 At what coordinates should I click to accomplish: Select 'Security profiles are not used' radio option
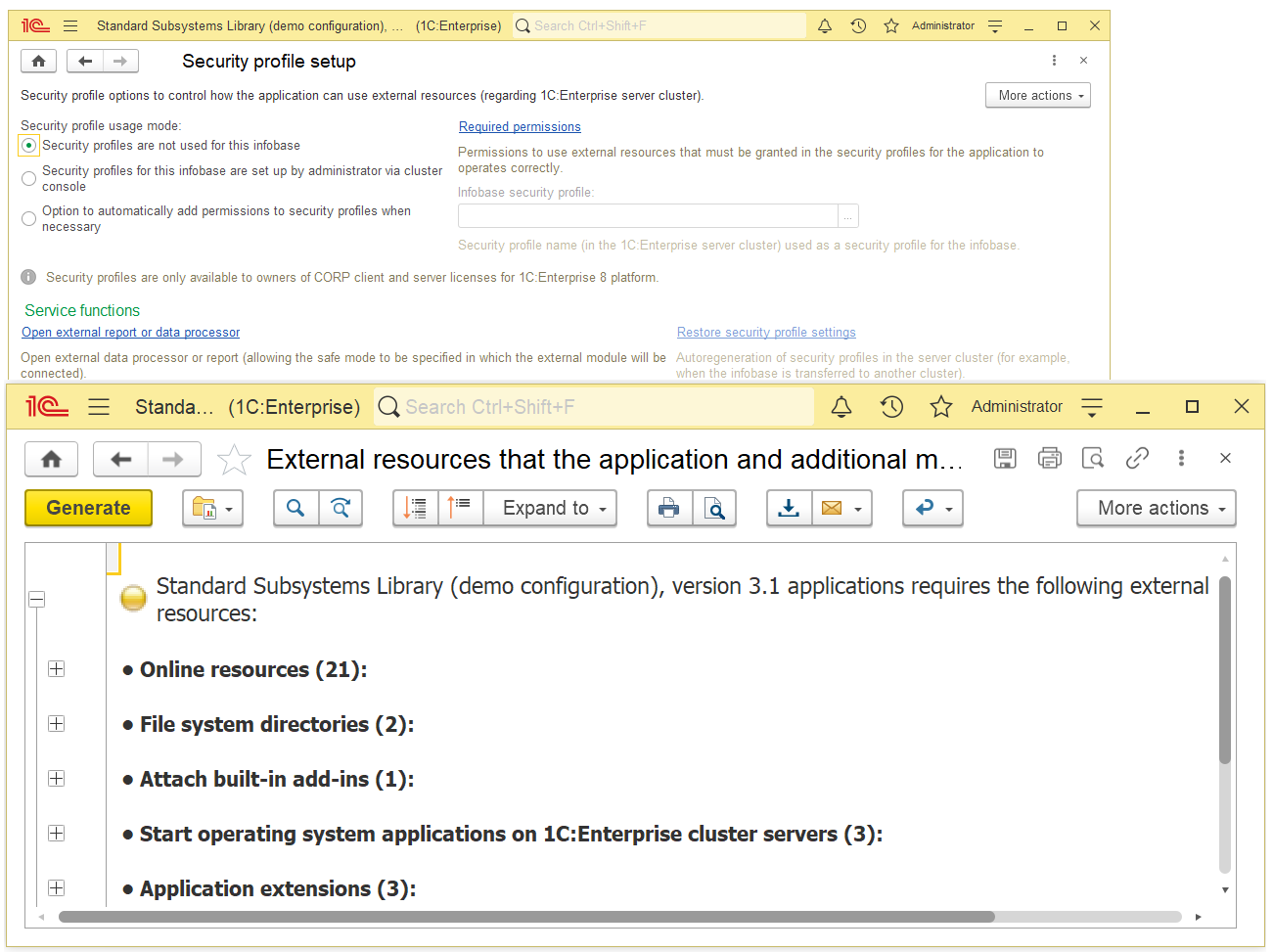[29, 146]
